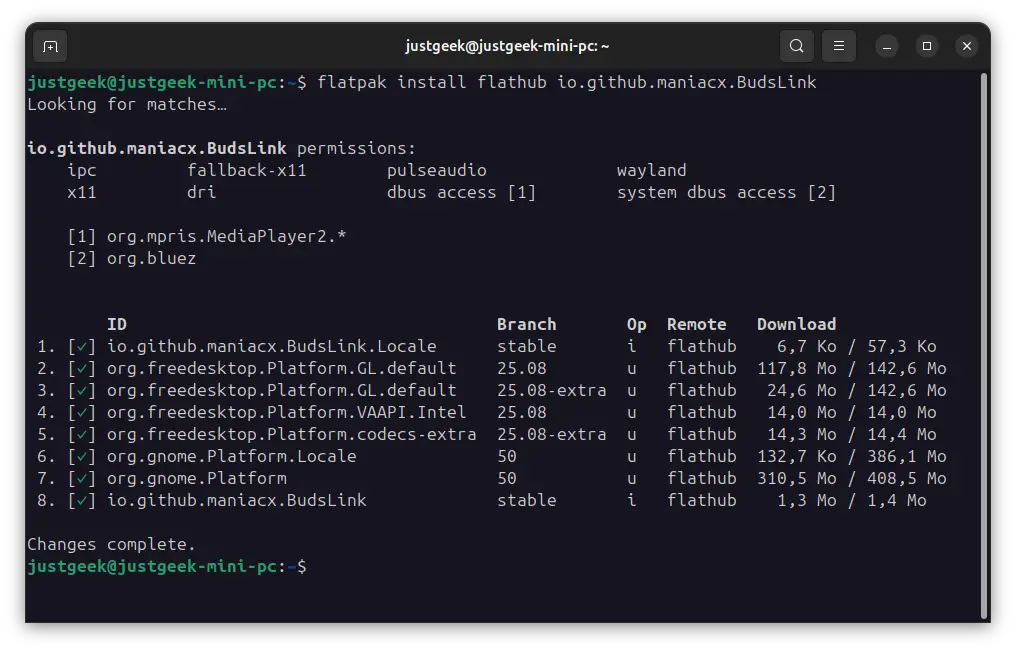1016x651 pixels.
Task: Click checkmark of row 8 BudsLink
Action: pyautogui.click(x=82, y=501)
